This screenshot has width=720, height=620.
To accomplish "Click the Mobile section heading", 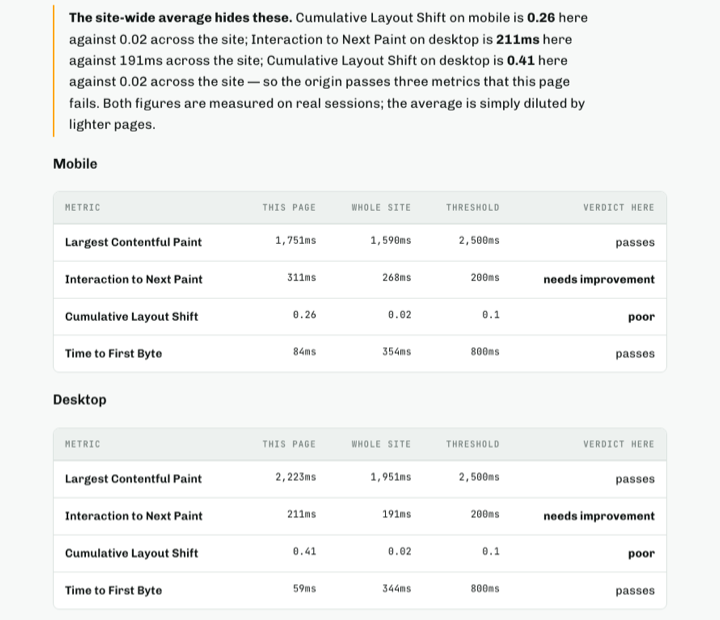I will click(x=75, y=164).
